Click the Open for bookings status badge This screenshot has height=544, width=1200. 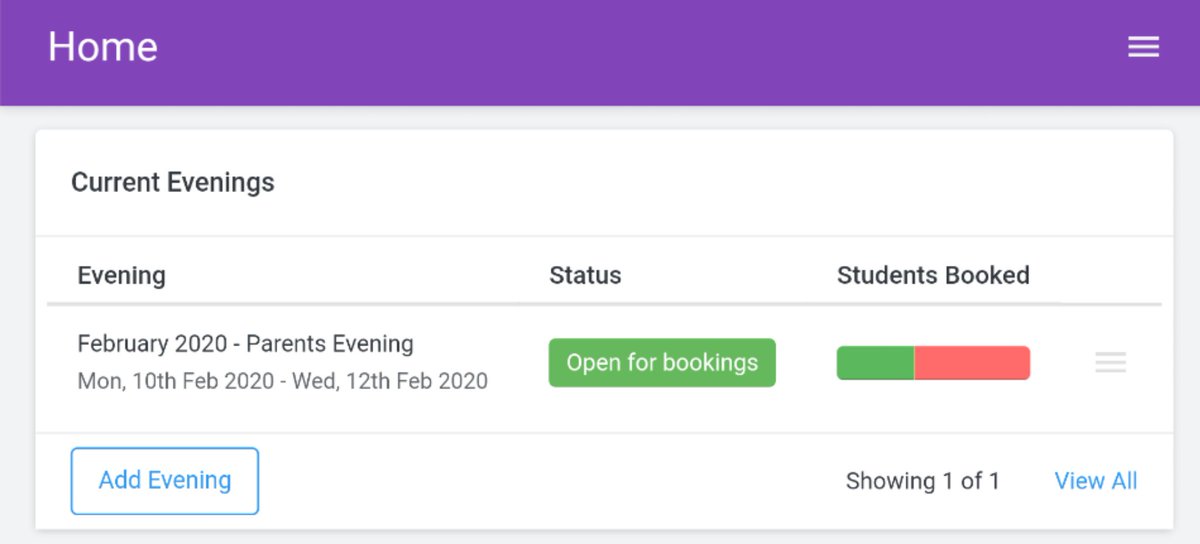[x=662, y=362]
